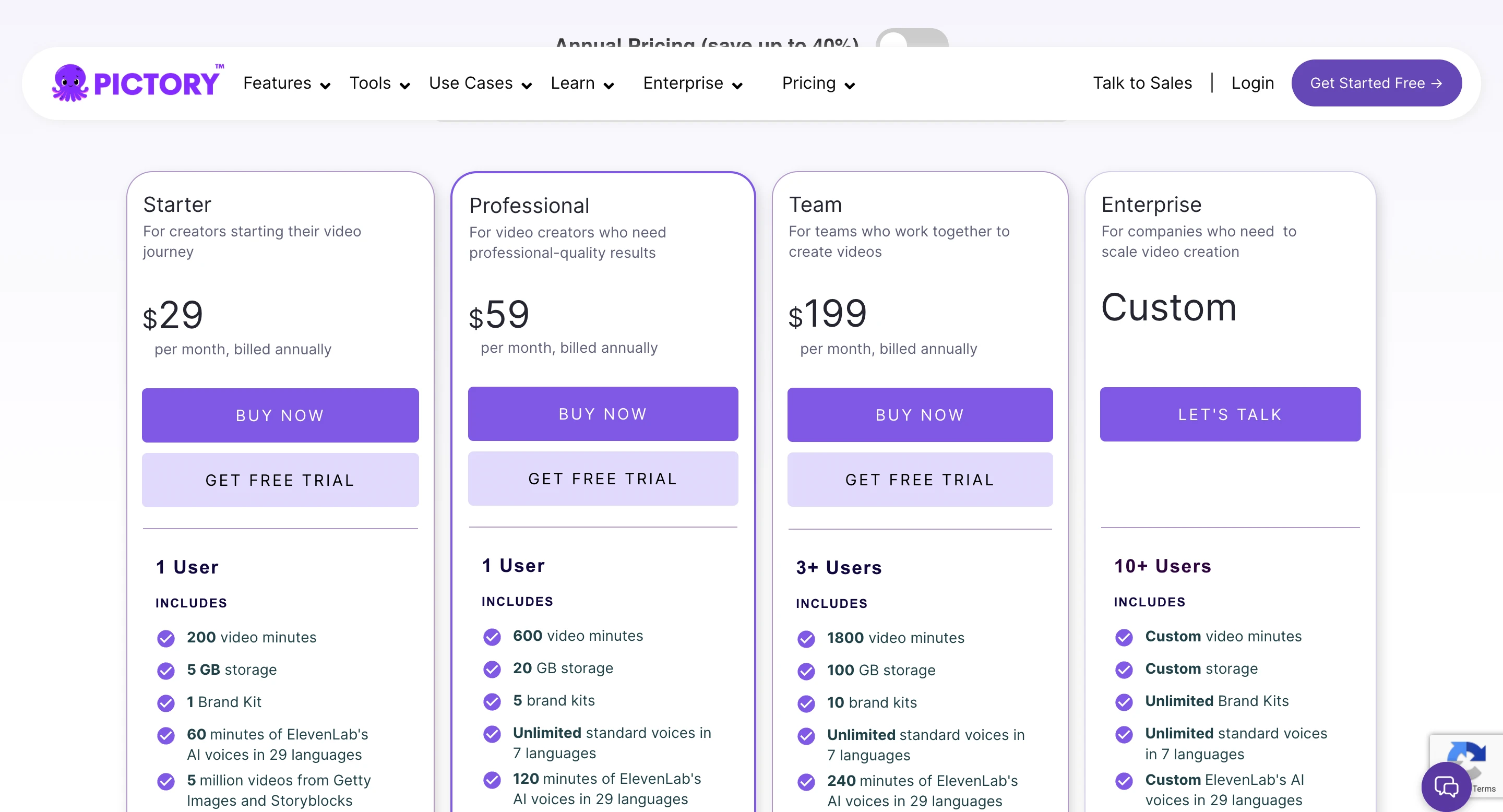Click the Pictory octopus logo
The height and width of the screenshot is (812, 1503).
coord(138,83)
